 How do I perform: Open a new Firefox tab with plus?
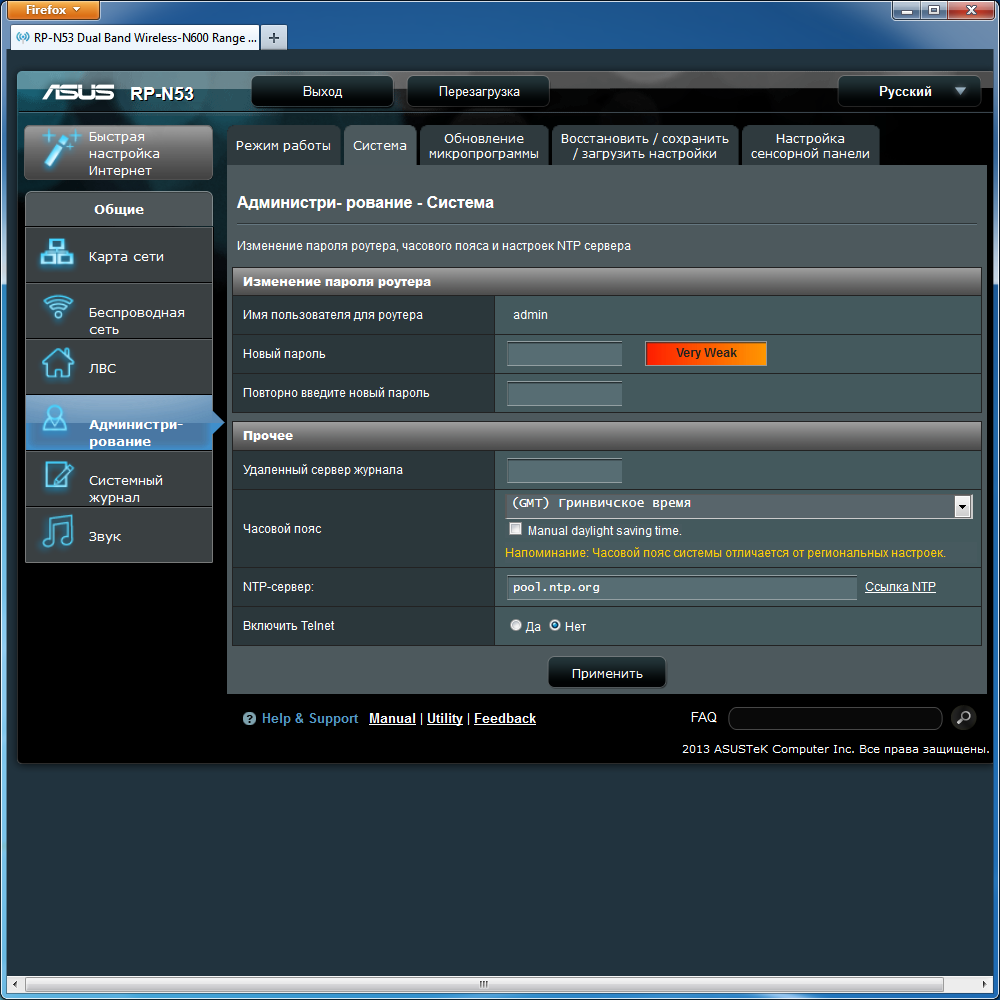pyautogui.click(x=274, y=38)
